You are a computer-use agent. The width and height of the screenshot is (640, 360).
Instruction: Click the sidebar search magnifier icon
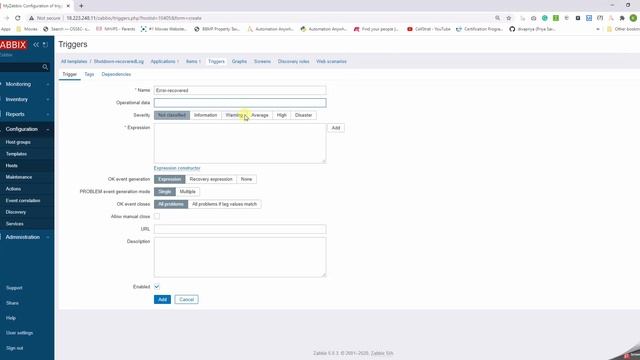(x=45, y=67)
